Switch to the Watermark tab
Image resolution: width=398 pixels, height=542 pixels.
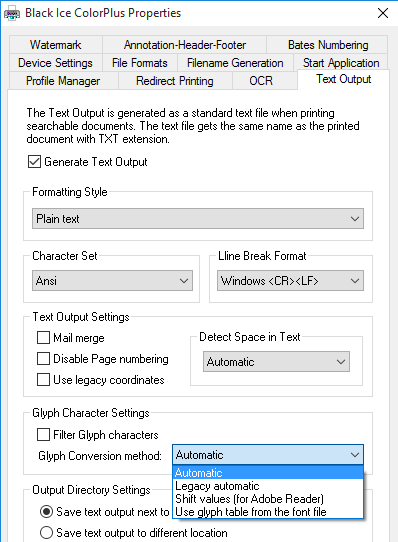coord(56,45)
